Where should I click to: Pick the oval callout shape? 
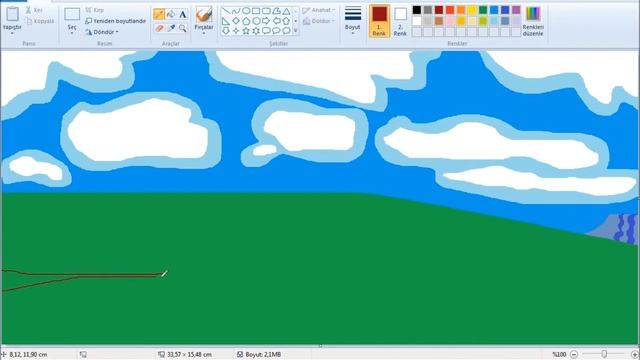(276, 31)
